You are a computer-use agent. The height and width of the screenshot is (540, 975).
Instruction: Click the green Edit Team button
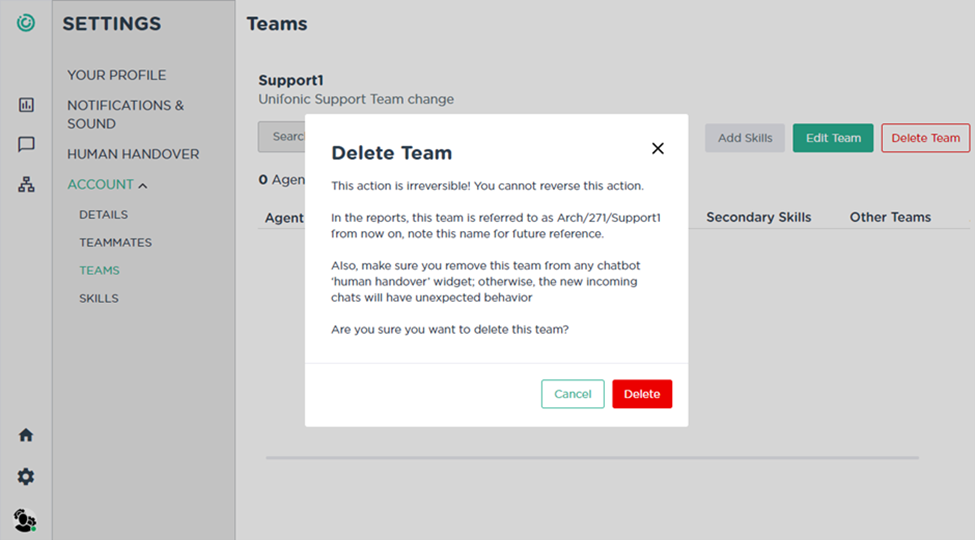[x=833, y=138]
